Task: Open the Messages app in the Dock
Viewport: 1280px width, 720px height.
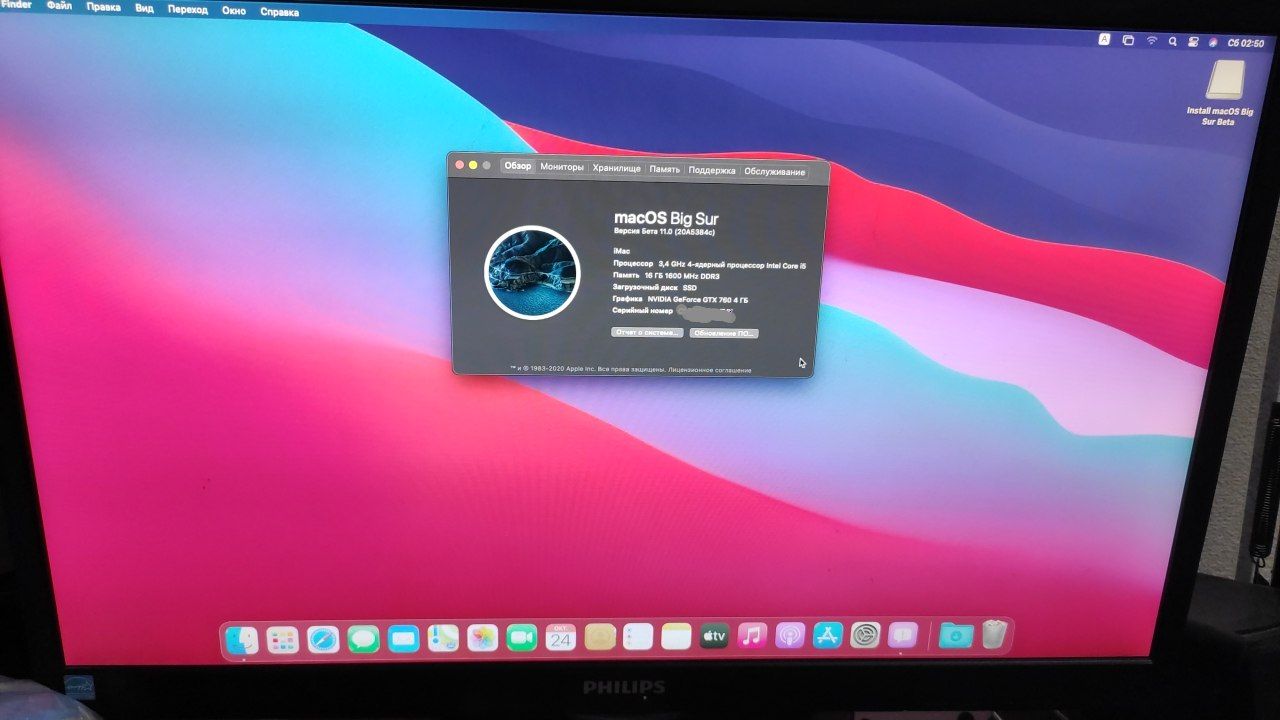Action: tap(363, 638)
